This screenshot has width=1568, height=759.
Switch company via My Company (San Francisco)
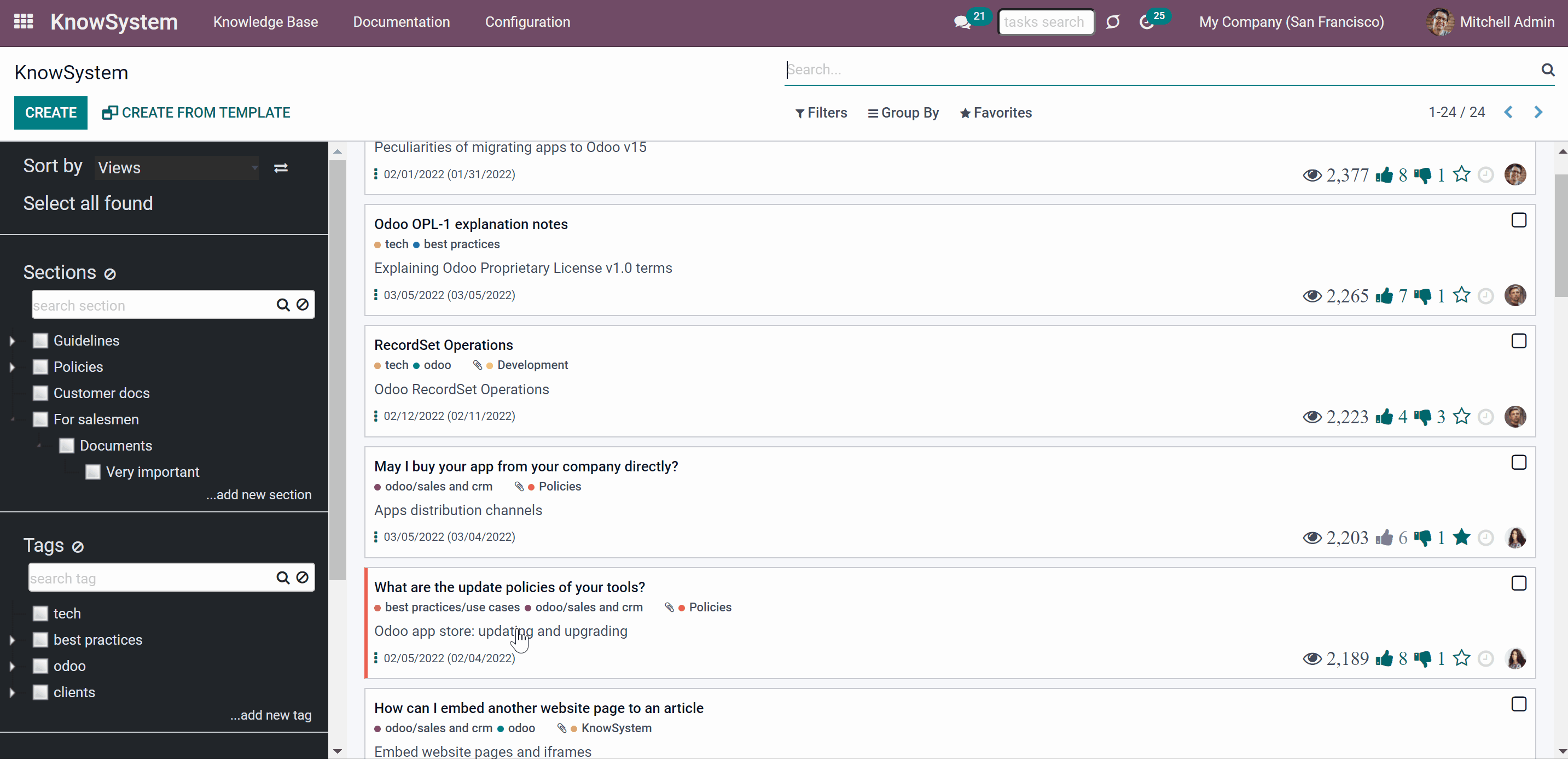pyautogui.click(x=1291, y=22)
